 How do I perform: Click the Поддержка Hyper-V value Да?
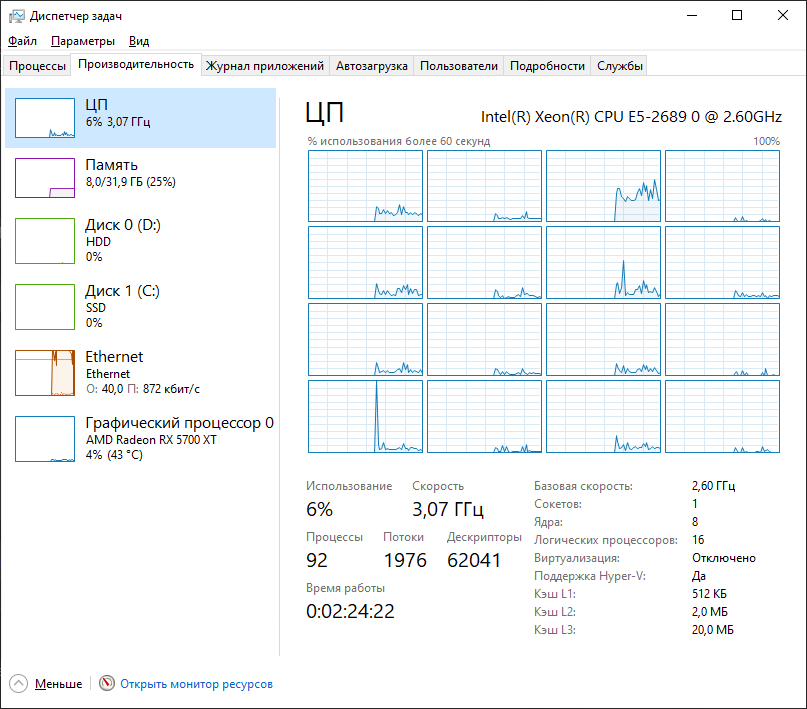(699, 576)
